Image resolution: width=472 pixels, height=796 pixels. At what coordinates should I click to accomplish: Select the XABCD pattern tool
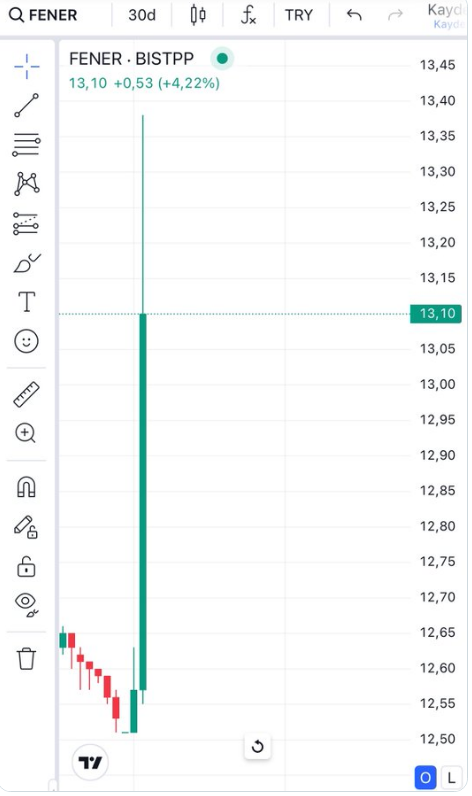(26, 183)
